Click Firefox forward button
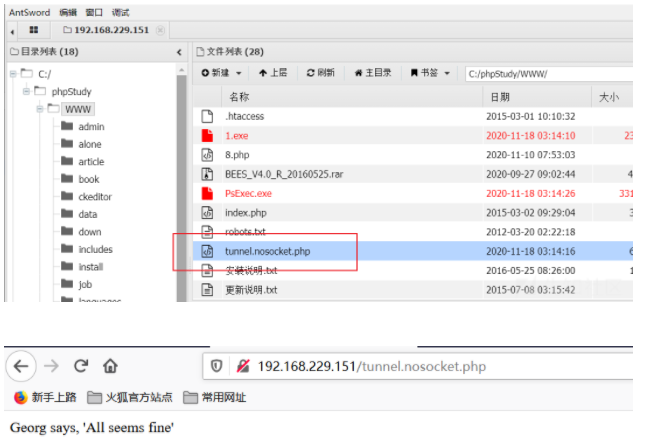Screen dimensions: 649x438 [x=51, y=366]
